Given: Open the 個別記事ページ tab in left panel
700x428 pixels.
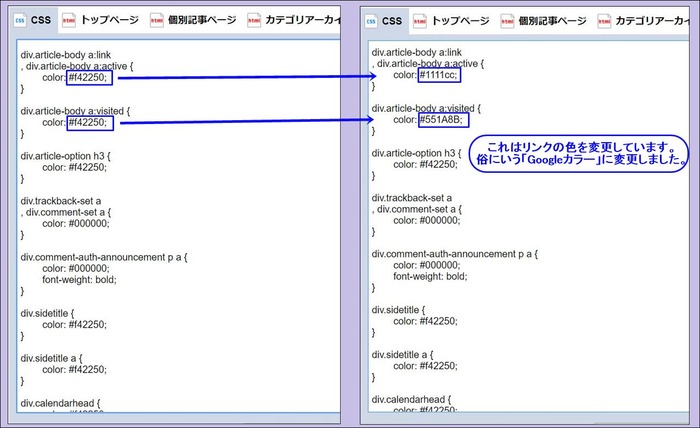Looking at the screenshot, I should [194, 20].
